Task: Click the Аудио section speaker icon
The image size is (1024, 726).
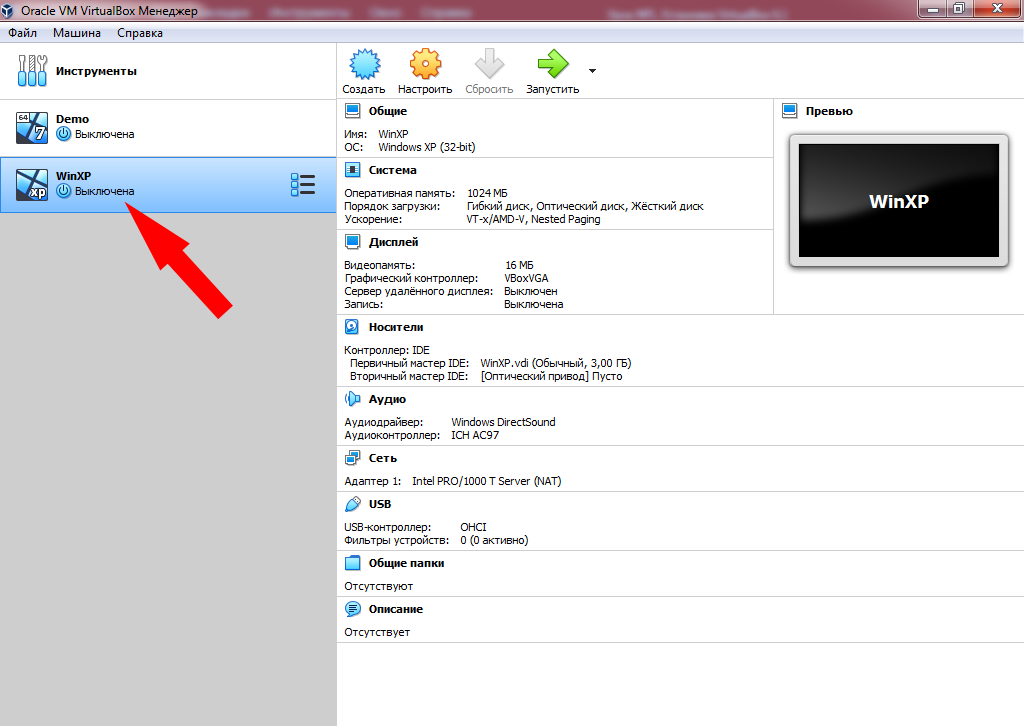Action: pos(353,398)
